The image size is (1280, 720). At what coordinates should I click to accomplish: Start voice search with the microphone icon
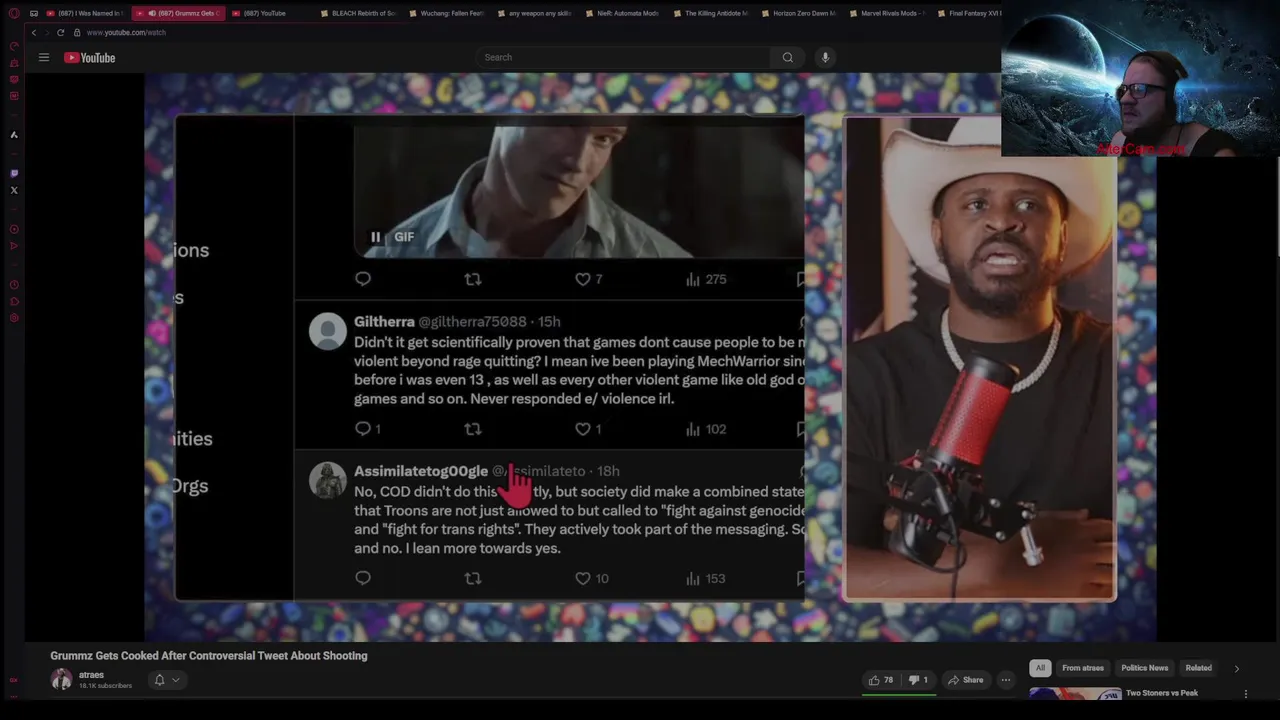click(x=825, y=57)
